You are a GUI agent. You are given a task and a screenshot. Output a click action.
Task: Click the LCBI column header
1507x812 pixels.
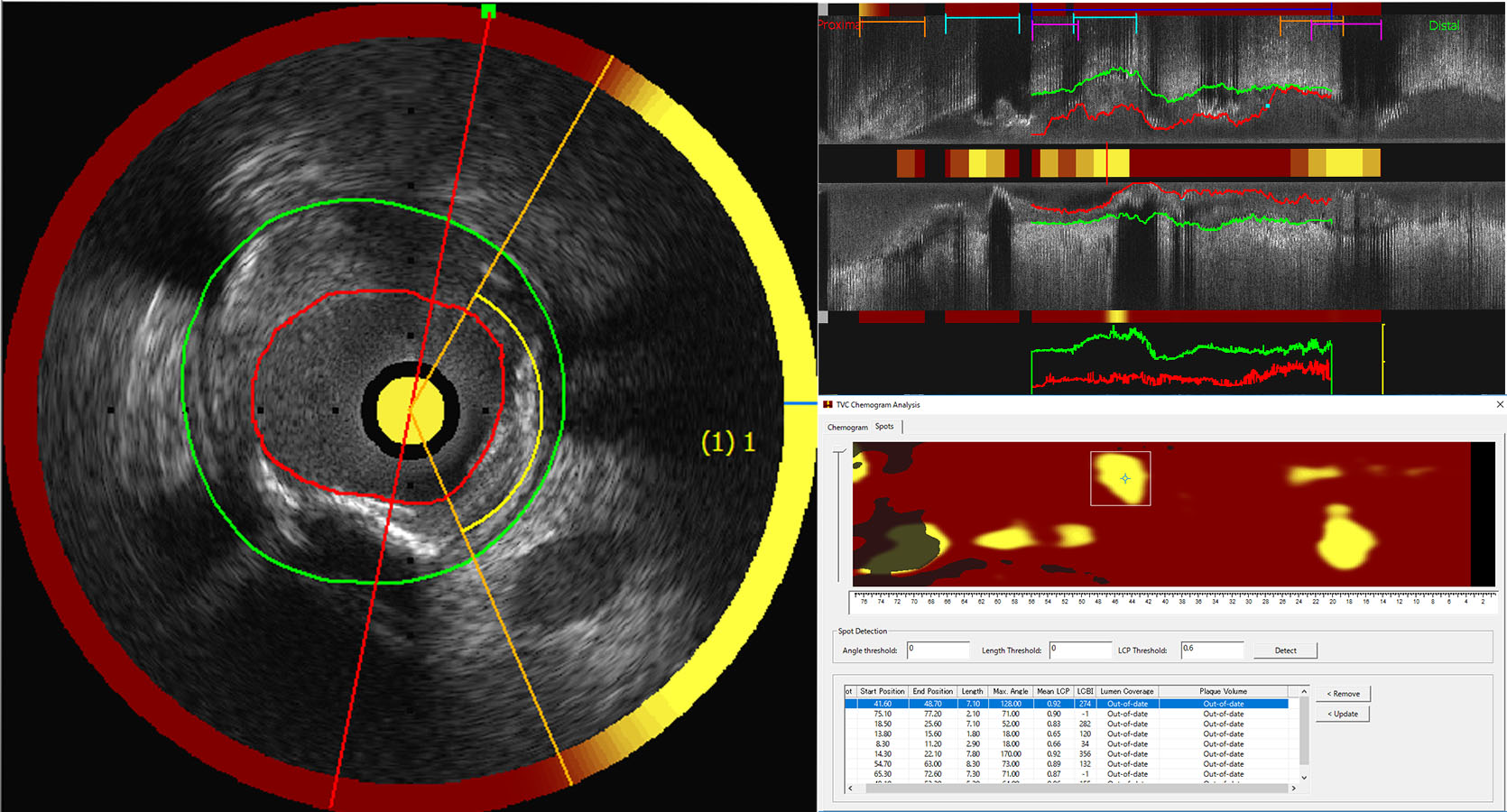[x=1085, y=691]
